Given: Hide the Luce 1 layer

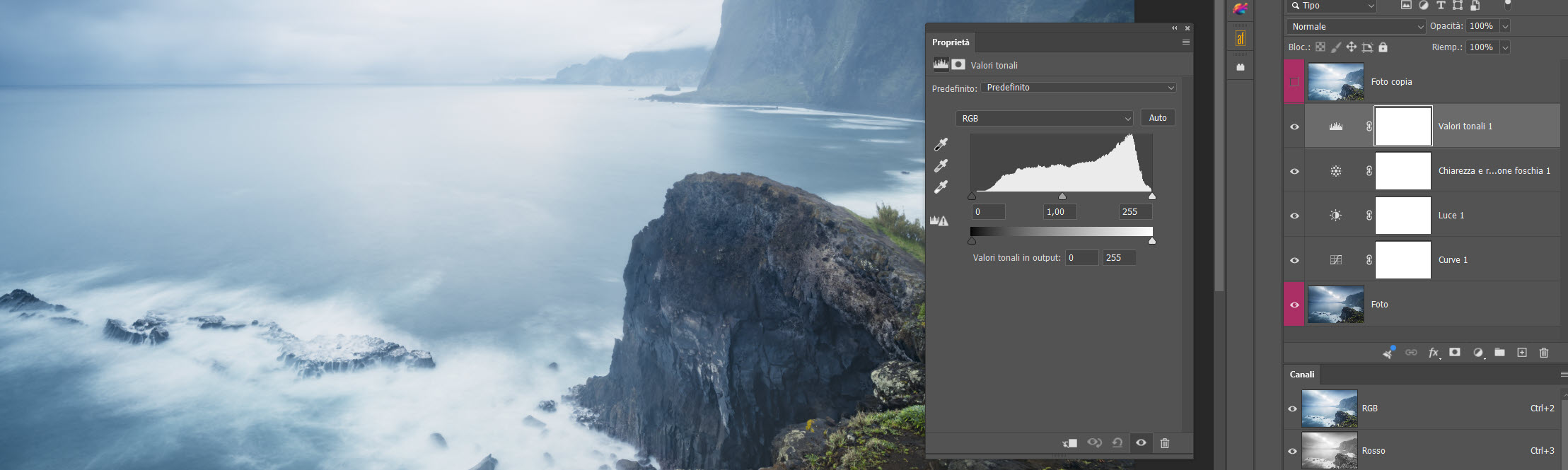Looking at the screenshot, I should pos(1294,216).
